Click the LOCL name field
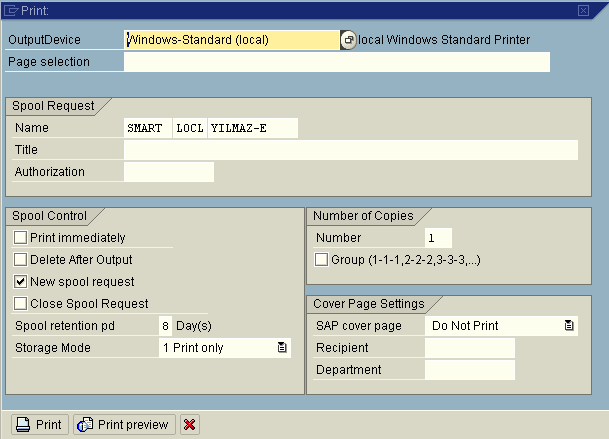Image resolution: width=609 pixels, height=439 pixels. point(190,128)
